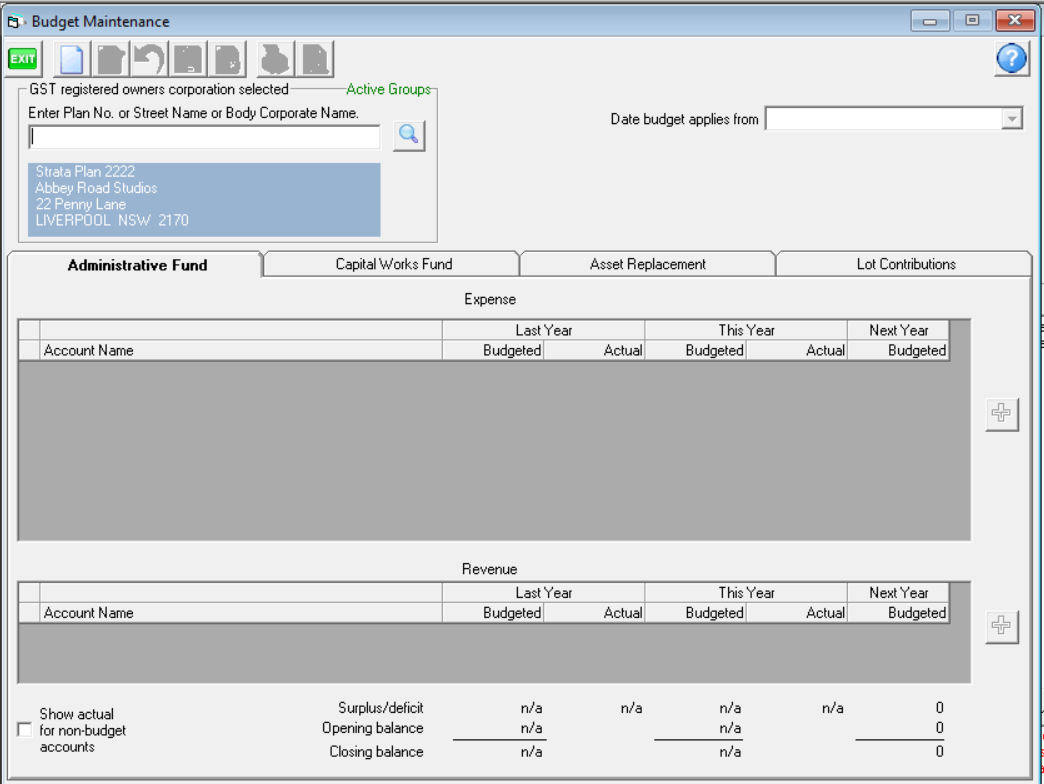Click the greyed-out bag-shaped toolbar icon

coord(275,60)
